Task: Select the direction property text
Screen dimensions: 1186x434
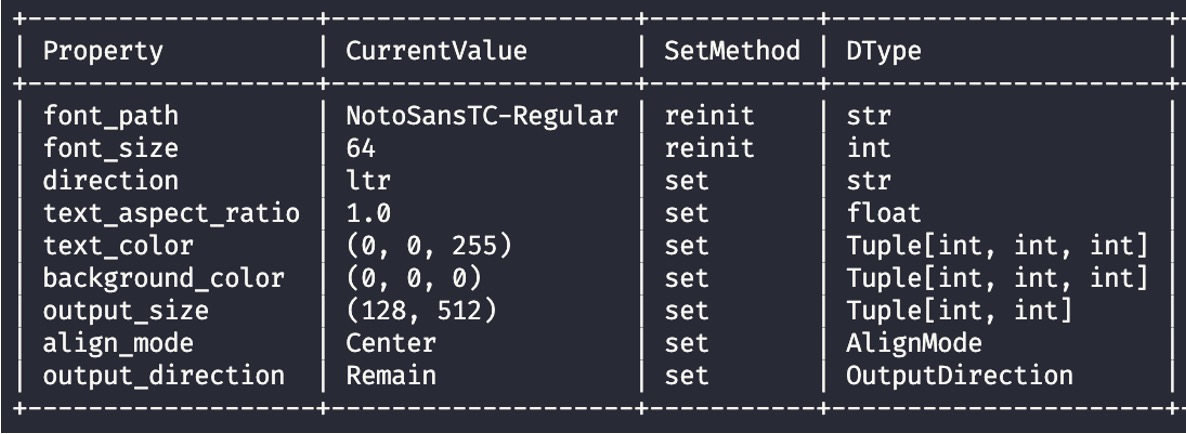Action: point(110,181)
